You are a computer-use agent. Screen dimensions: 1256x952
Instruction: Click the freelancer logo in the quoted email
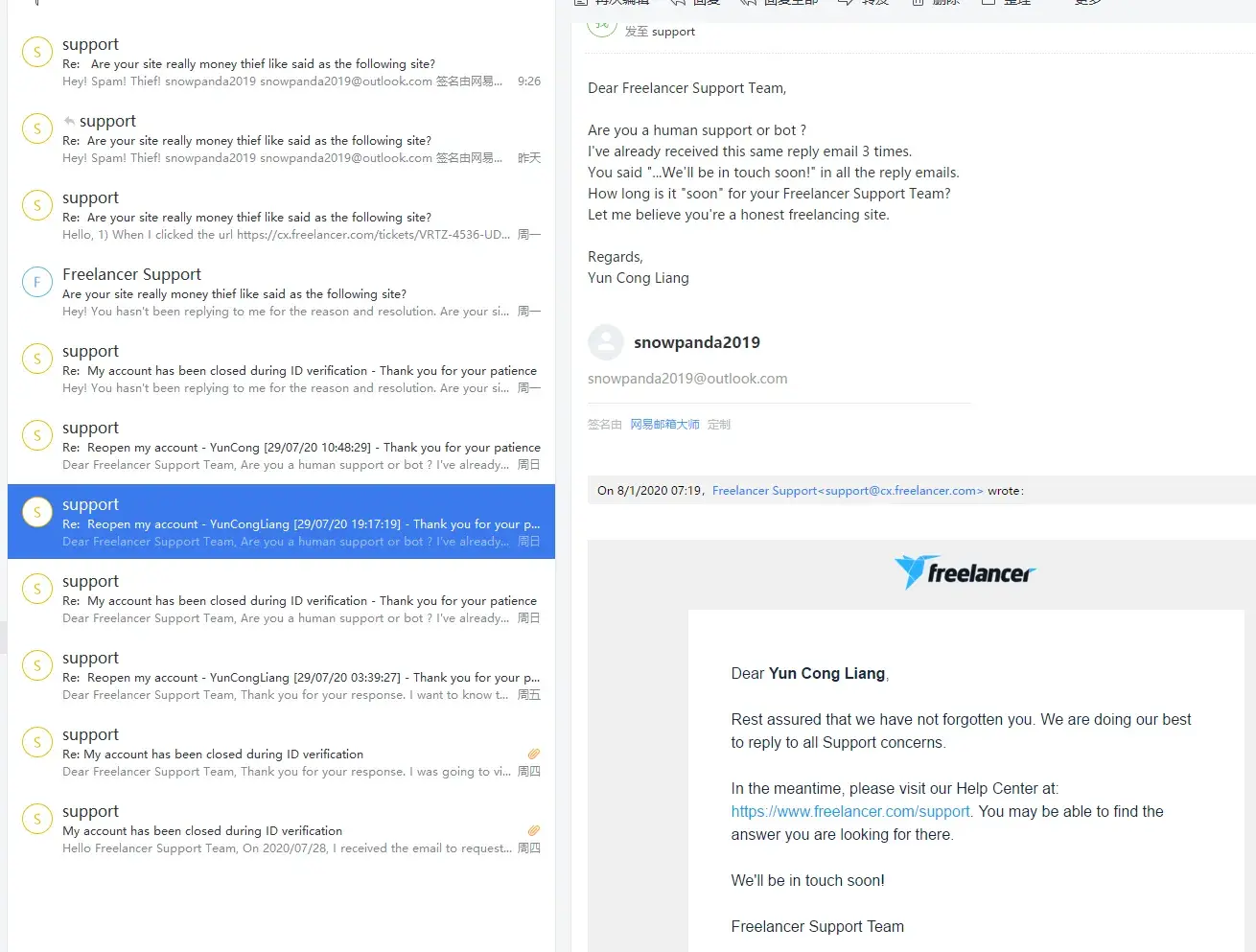pyautogui.click(x=965, y=572)
